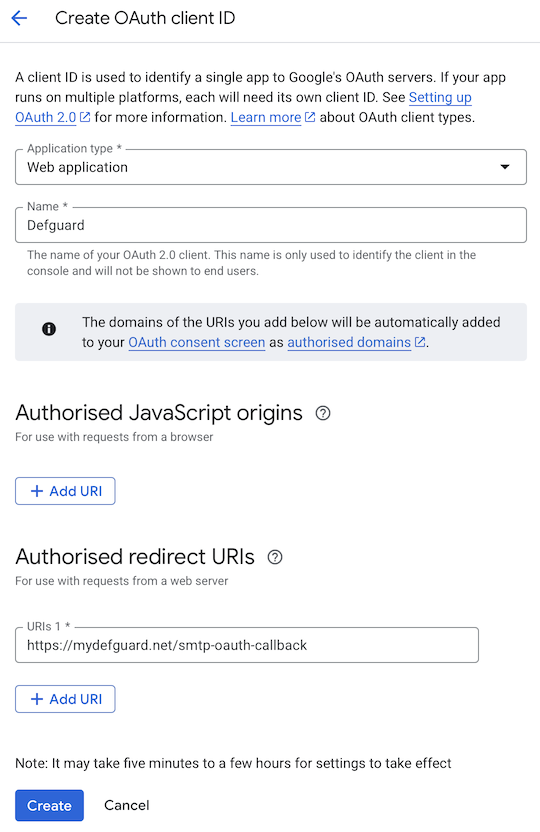Go back using the left arrow icon

19,18
